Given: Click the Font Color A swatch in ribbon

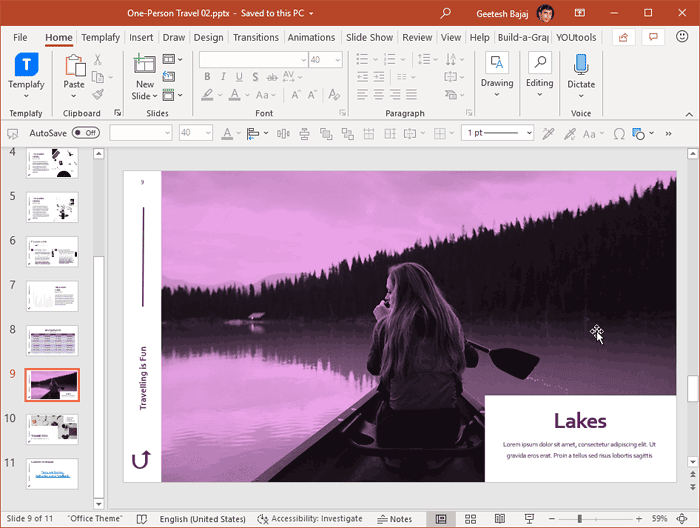Looking at the screenshot, I should point(234,95).
